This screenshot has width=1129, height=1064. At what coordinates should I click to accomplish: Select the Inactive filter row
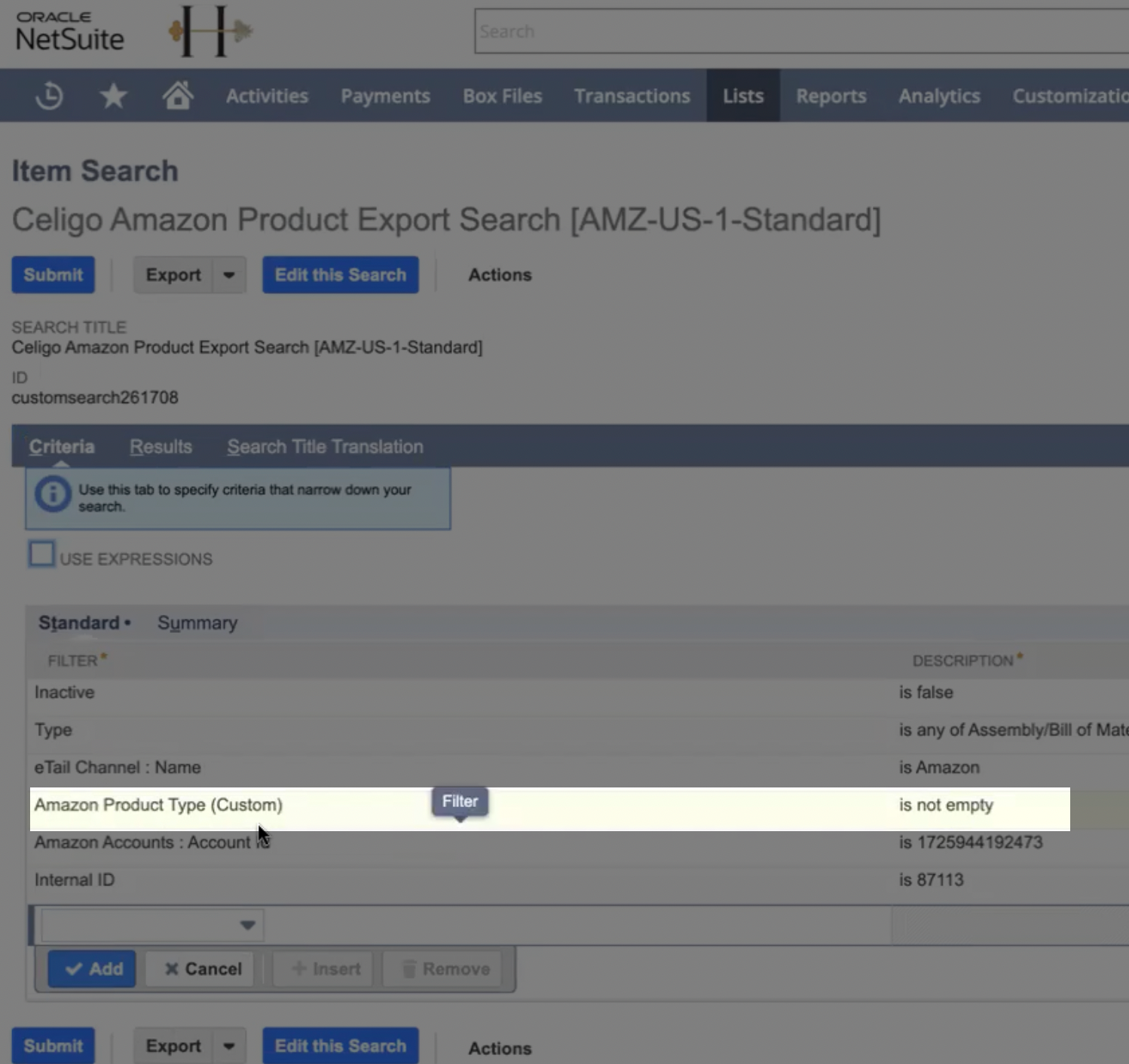tap(578, 693)
